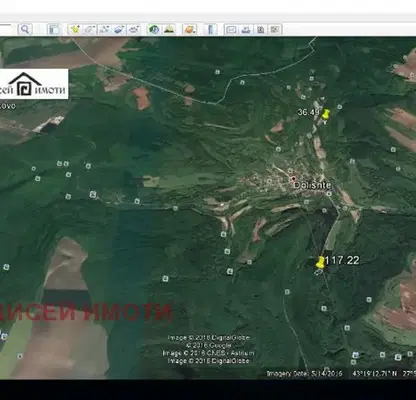Toggle sunlight across the landscape
This screenshot has width=416, height=400.
[x=169, y=29]
